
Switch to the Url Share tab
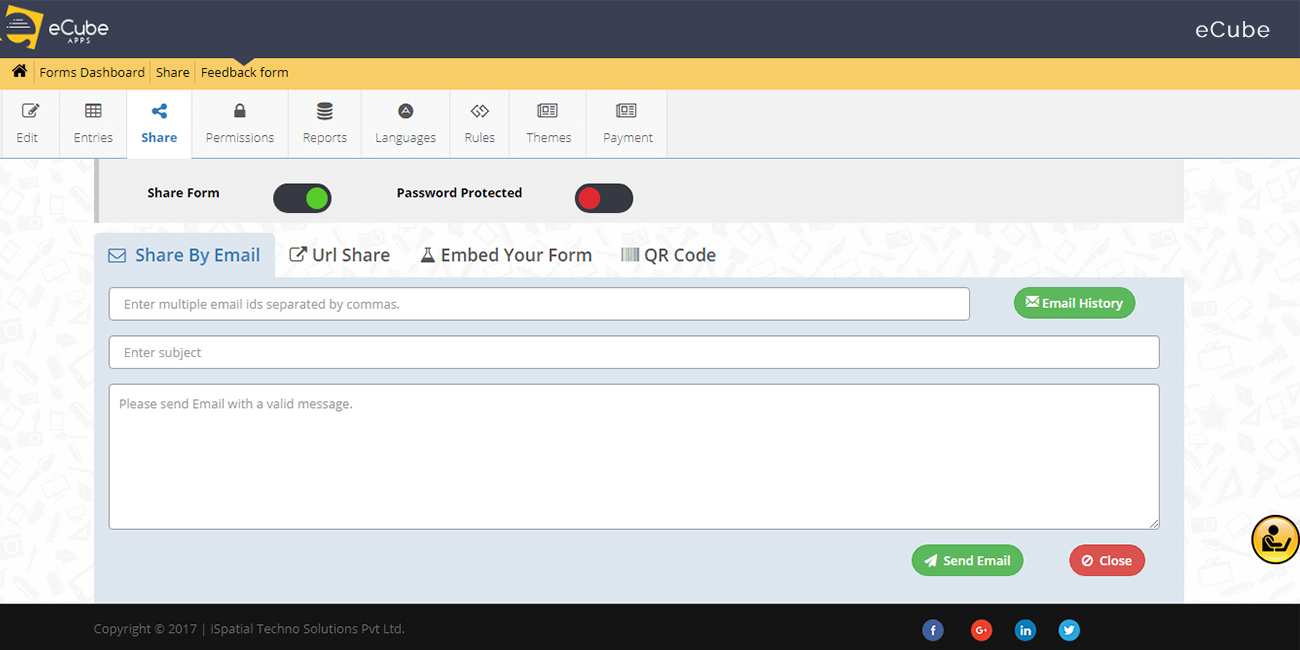(340, 255)
